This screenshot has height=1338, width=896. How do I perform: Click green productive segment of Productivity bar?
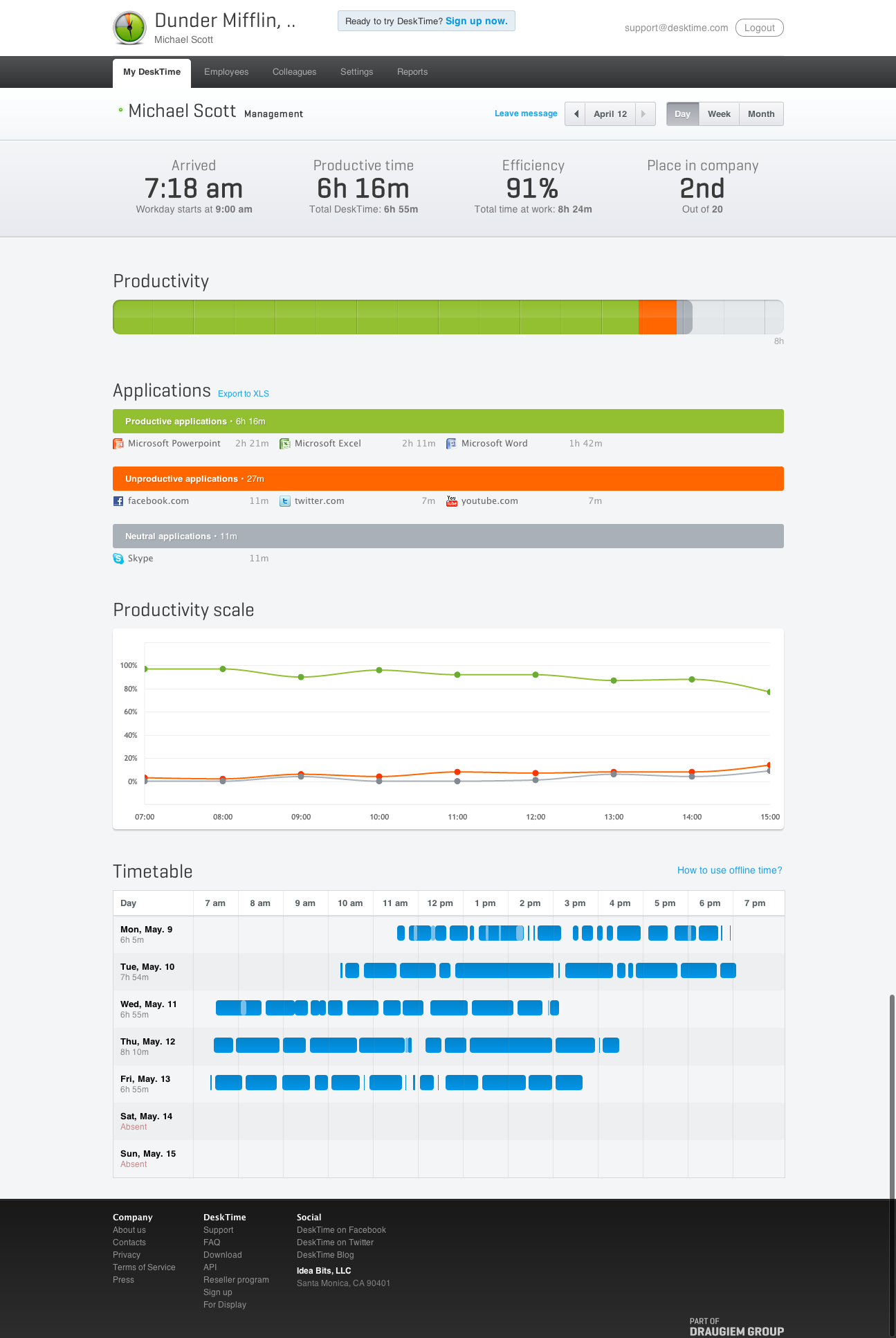pos(376,317)
